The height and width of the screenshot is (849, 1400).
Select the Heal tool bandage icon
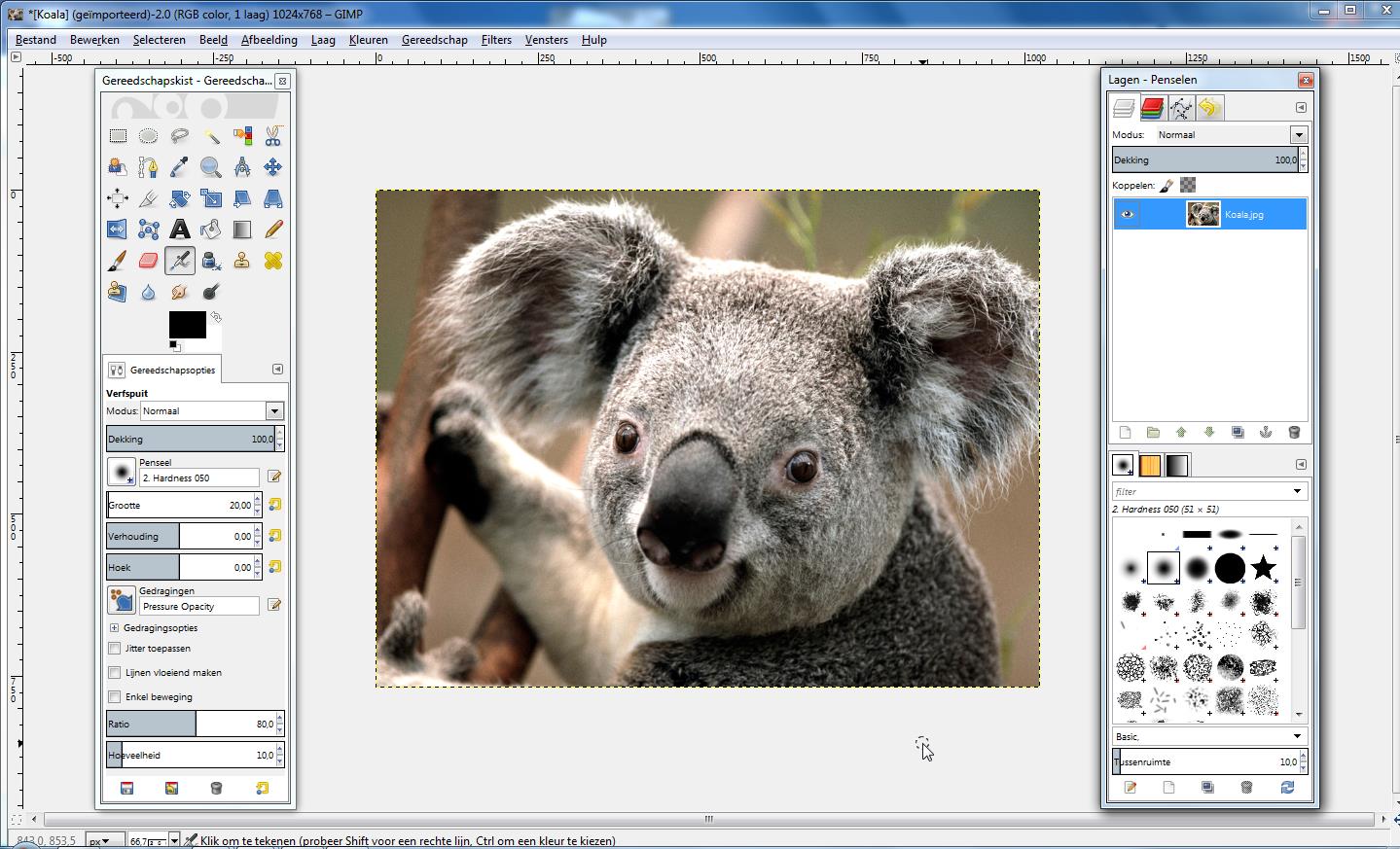(273, 261)
